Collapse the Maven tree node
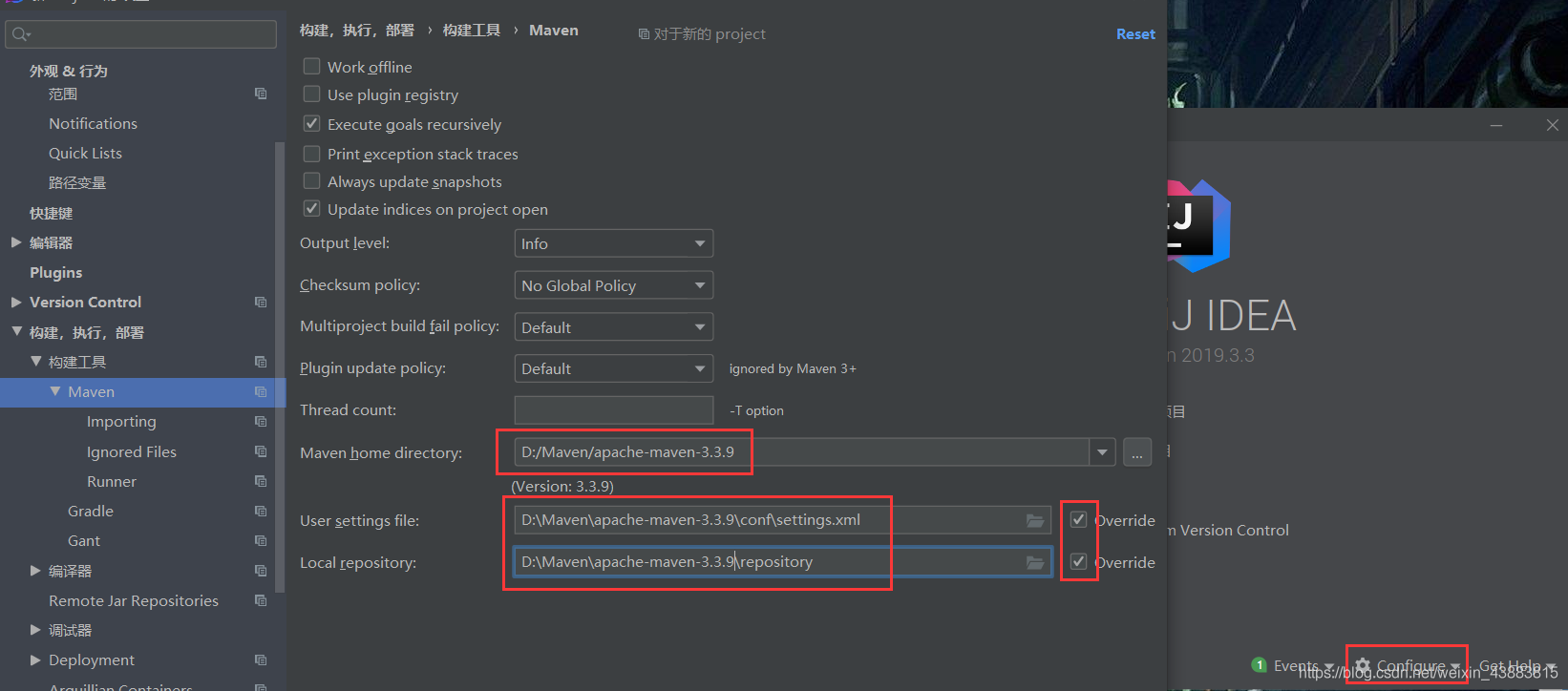Screen dimensions: 1568x691 point(54,391)
